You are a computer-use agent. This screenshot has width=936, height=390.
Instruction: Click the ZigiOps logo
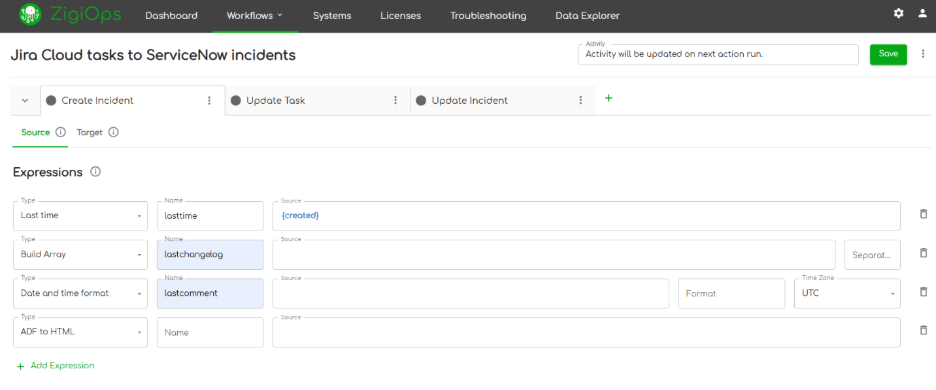[70, 14]
